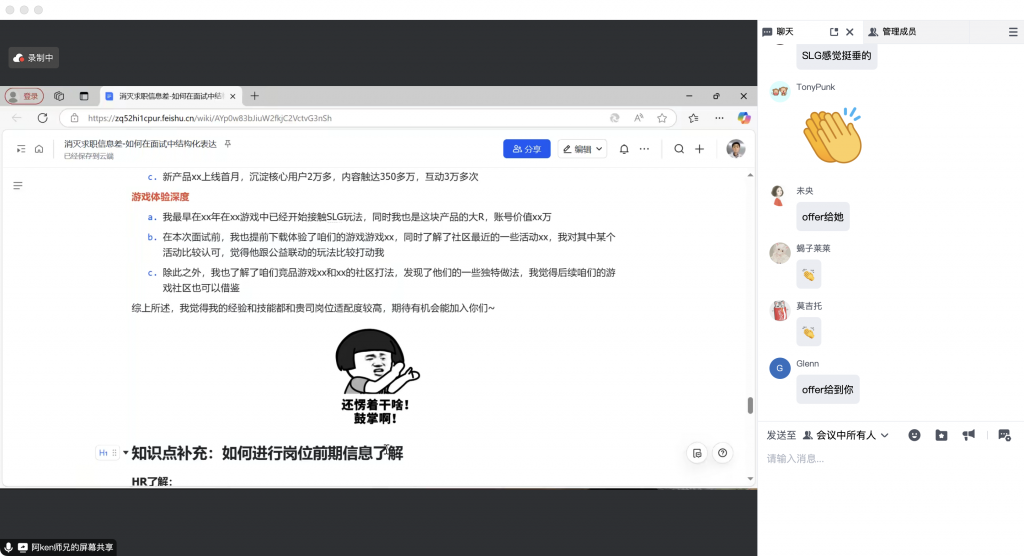Image resolution: width=1024 pixels, height=556 pixels.
Task: Expand the 编辑 mode dropdown
Action: [x=582, y=149]
